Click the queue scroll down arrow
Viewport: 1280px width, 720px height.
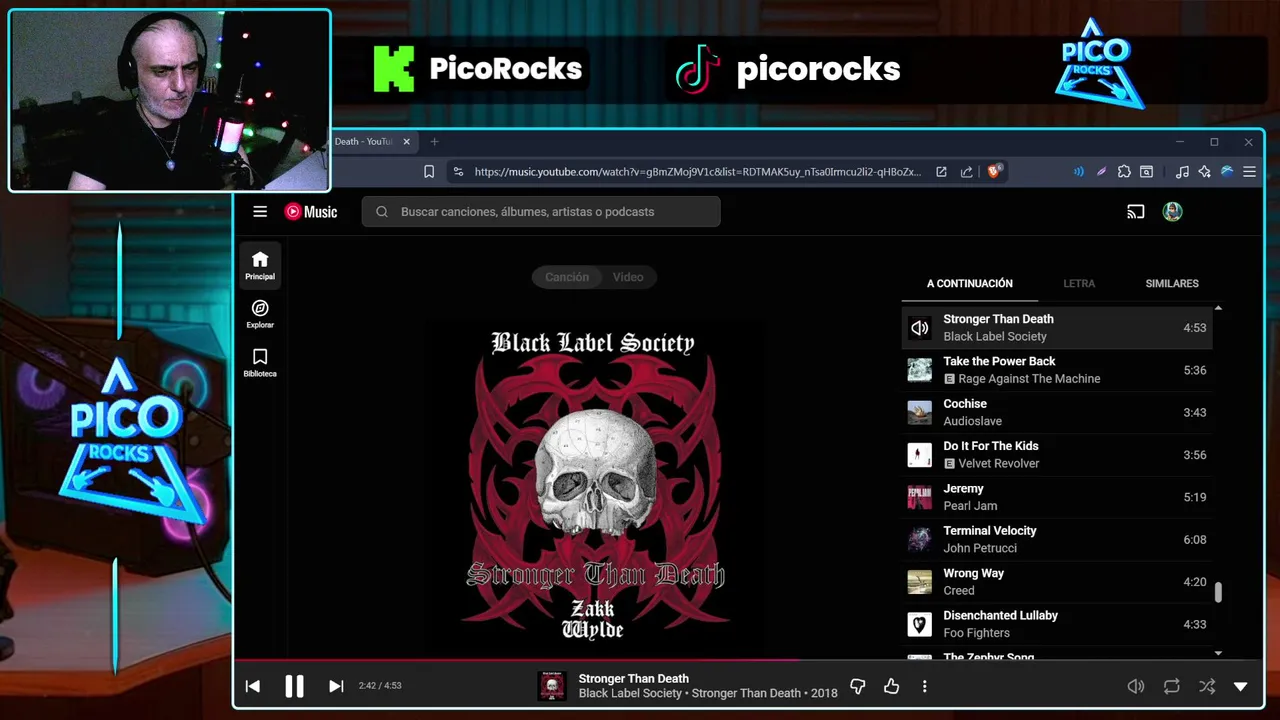point(1218,653)
